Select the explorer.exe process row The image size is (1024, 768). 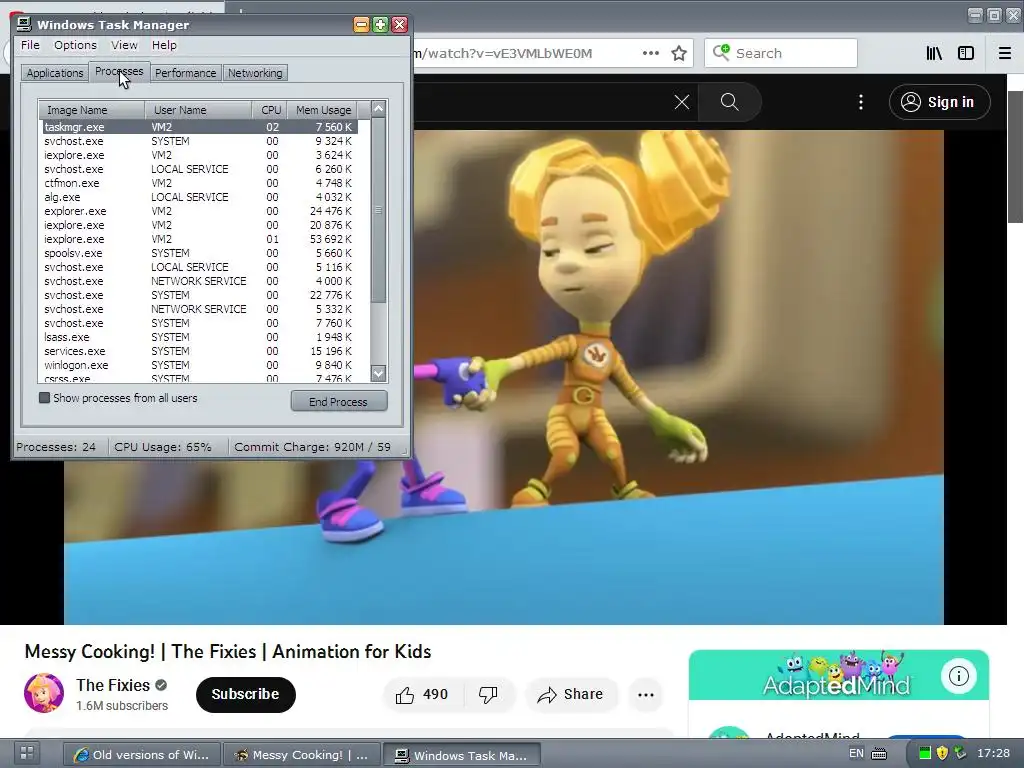200,211
